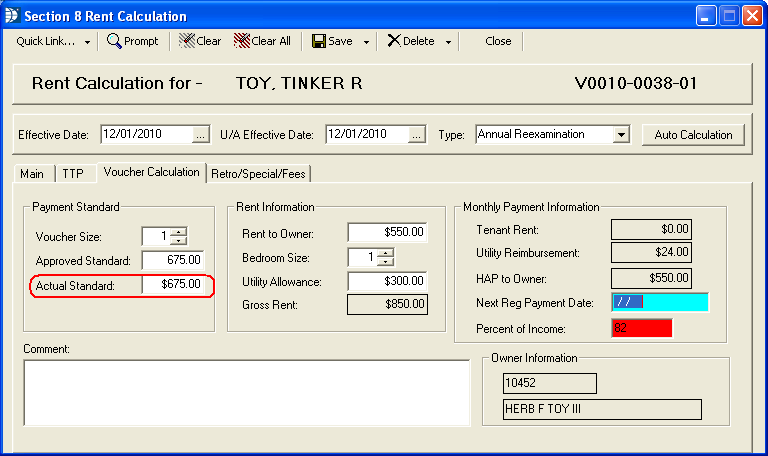Expand the Save dropdown arrow
The width and height of the screenshot is (768, 456).
pos(366,42)
